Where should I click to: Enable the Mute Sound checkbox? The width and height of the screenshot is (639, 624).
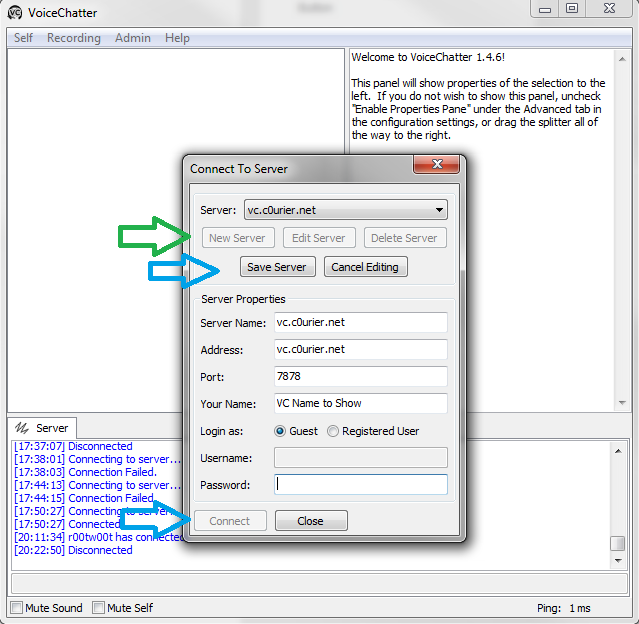pos(17,608)
